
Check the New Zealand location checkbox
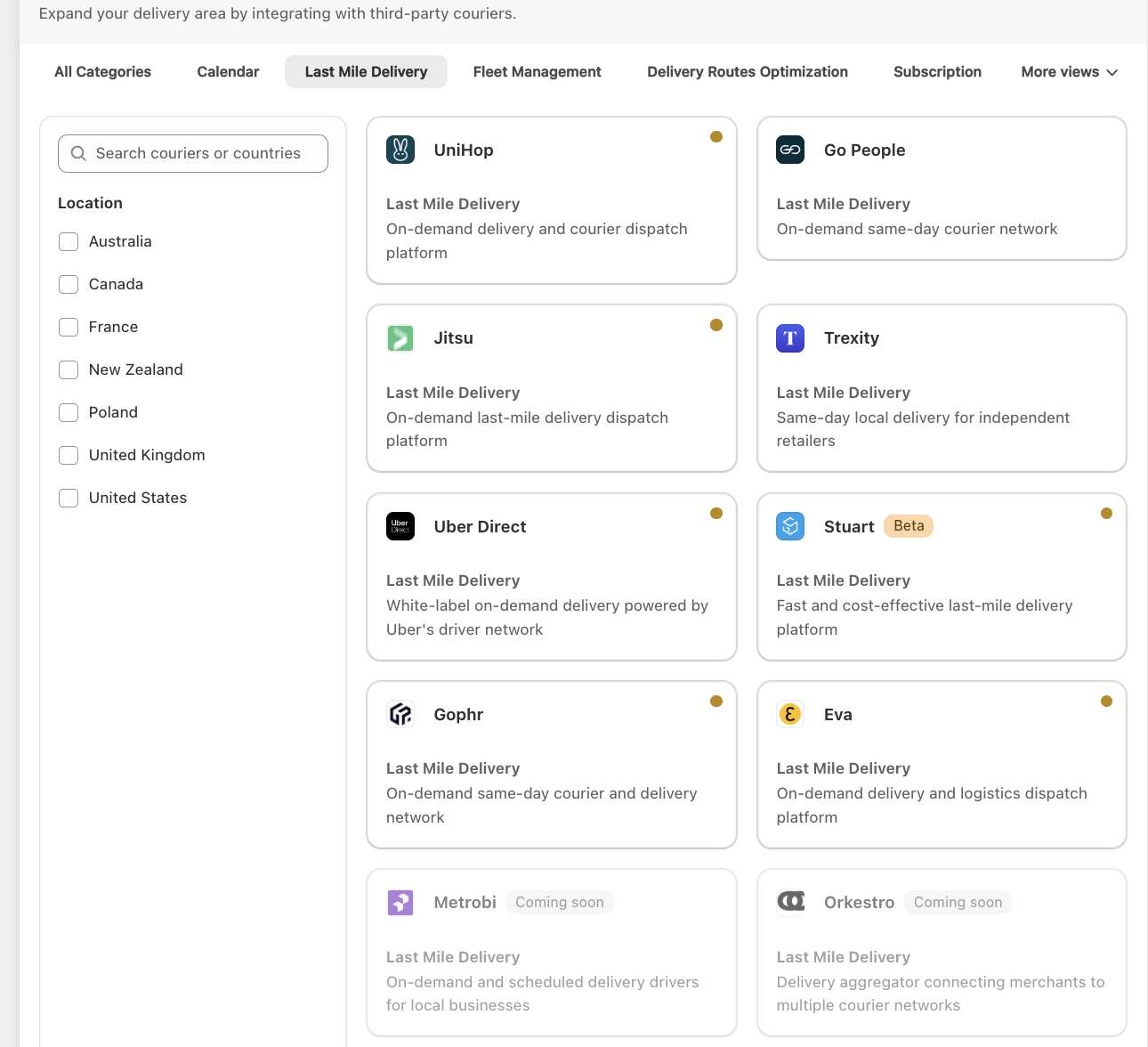pos(69,369)
